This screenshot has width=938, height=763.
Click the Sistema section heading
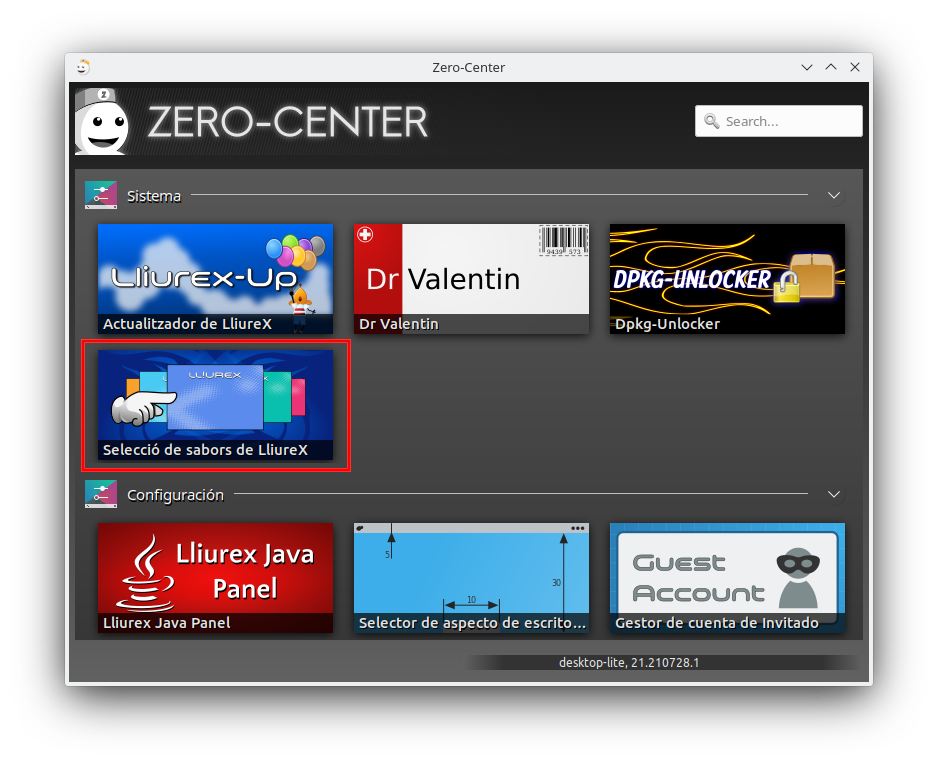(x=154, y=196)
